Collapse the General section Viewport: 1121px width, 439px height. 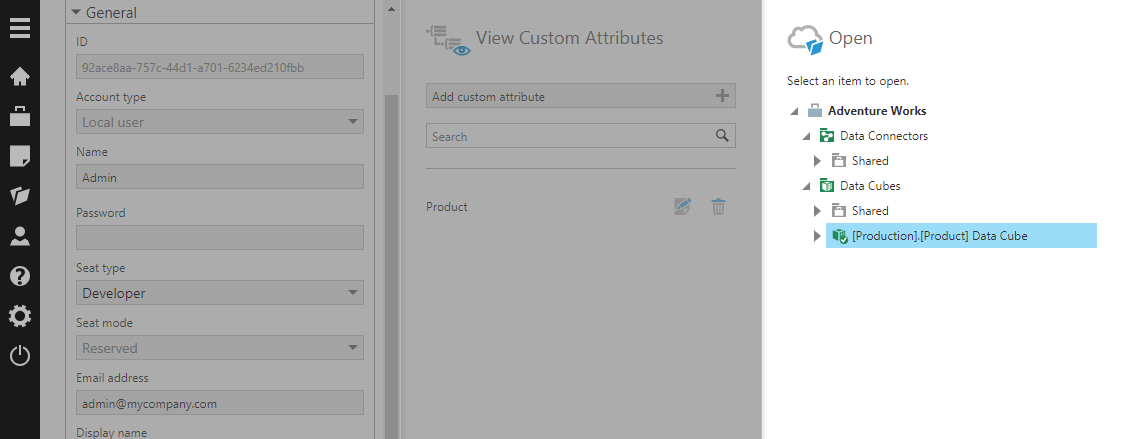point(76,13)
